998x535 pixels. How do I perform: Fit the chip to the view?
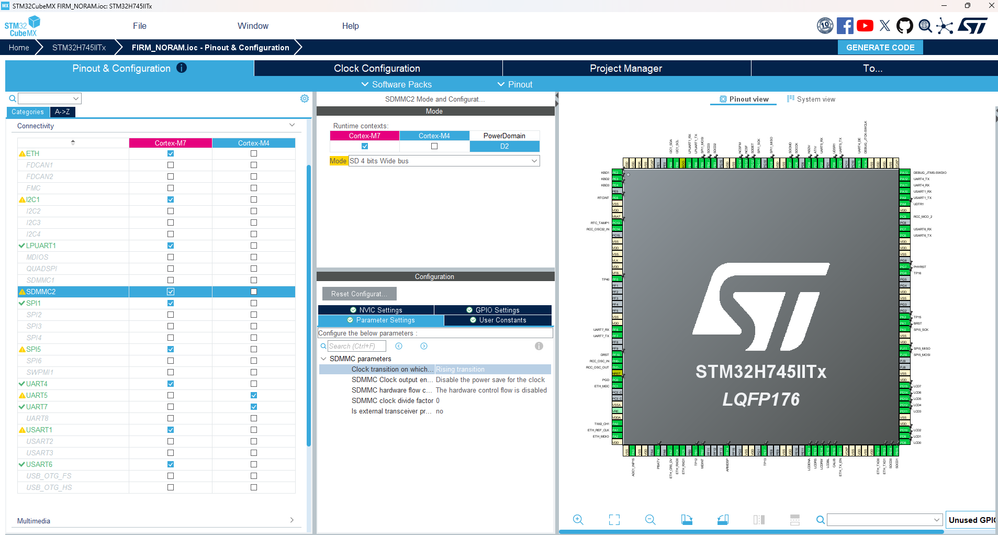pyautogui.click(x=614, y=520)
